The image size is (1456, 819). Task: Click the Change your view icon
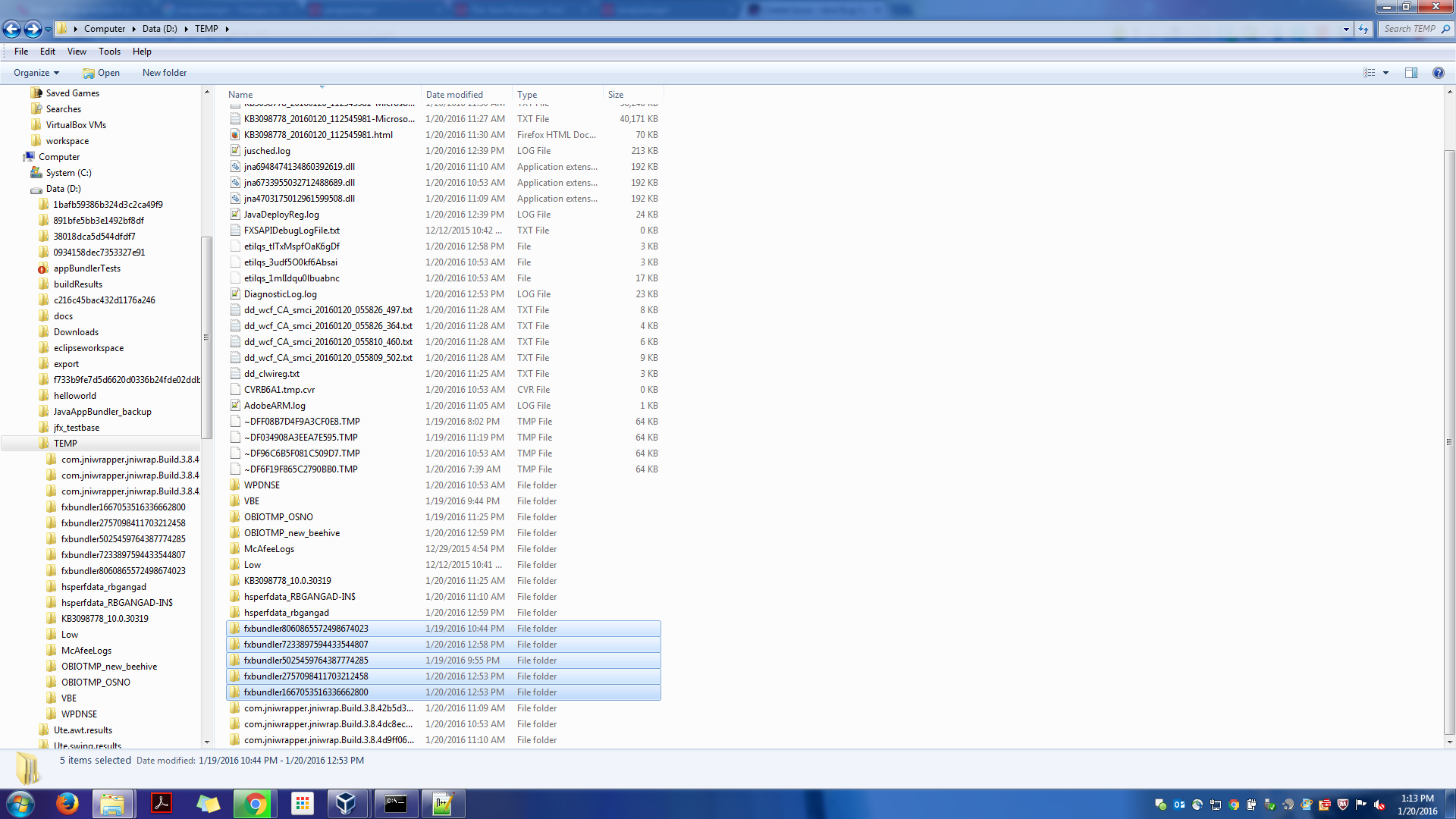[x=1370, y=73]
